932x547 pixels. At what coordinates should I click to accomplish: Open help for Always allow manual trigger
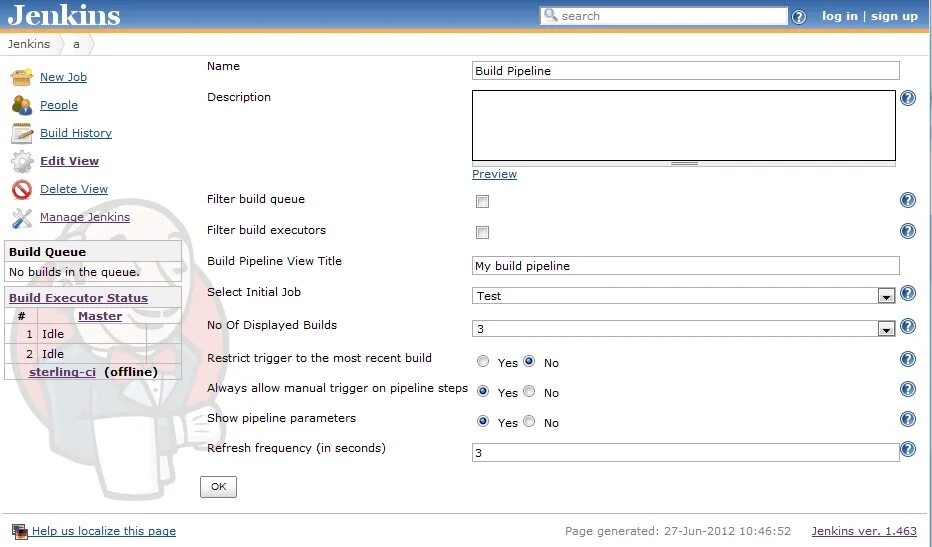click(x=908, y=389)
